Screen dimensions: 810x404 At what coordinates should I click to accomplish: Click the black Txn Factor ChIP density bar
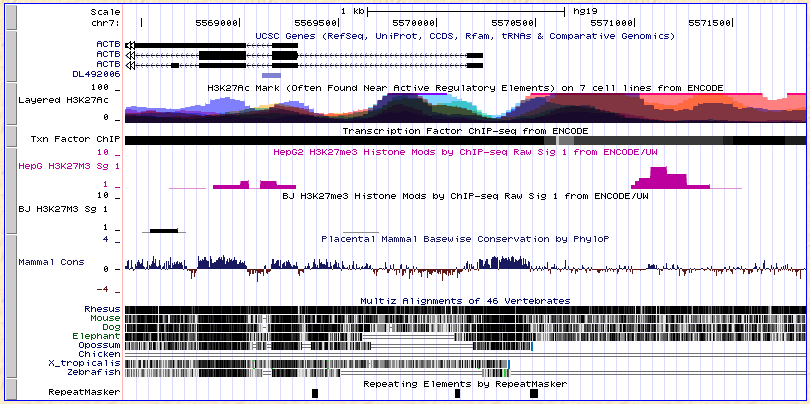[465, 142]
